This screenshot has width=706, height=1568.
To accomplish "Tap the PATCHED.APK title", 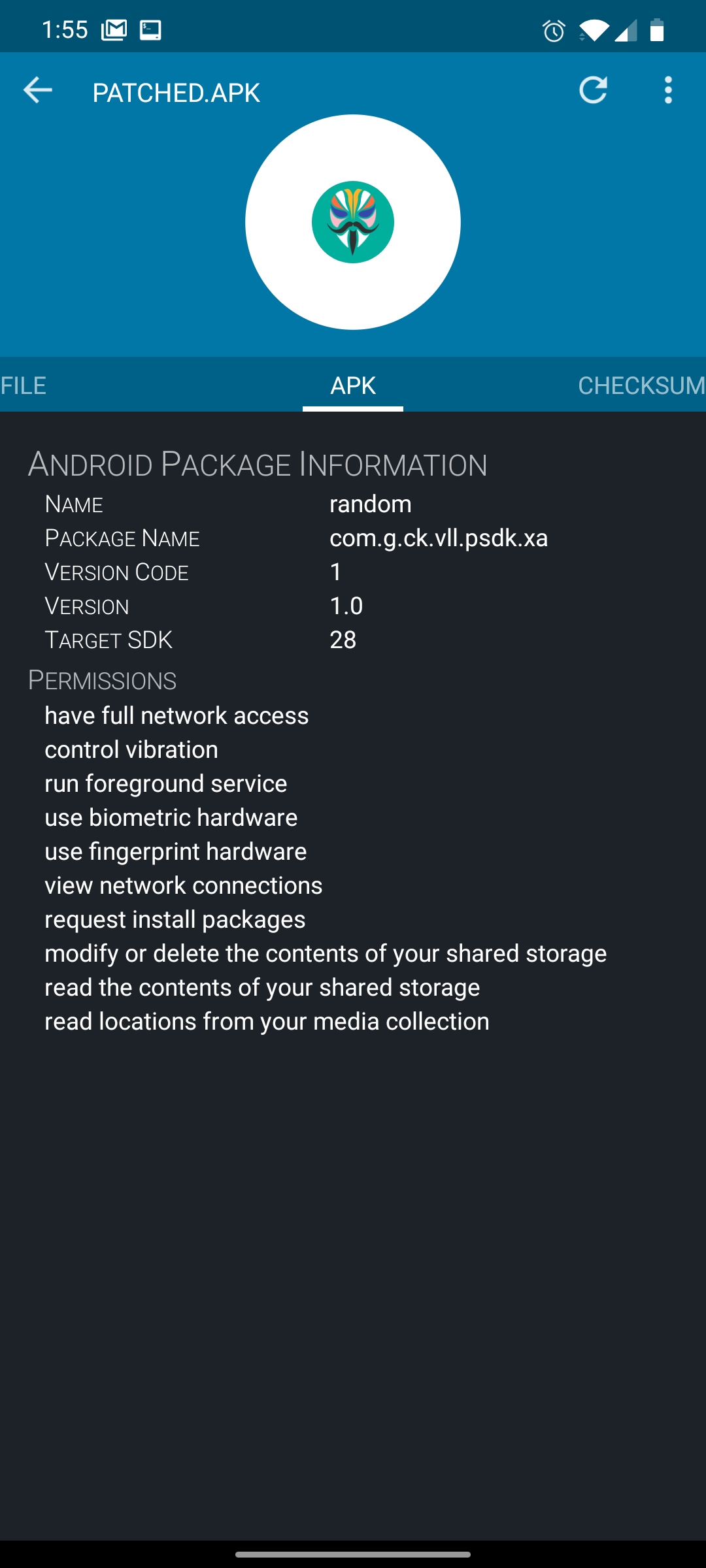I will click(x=176, y=91).
